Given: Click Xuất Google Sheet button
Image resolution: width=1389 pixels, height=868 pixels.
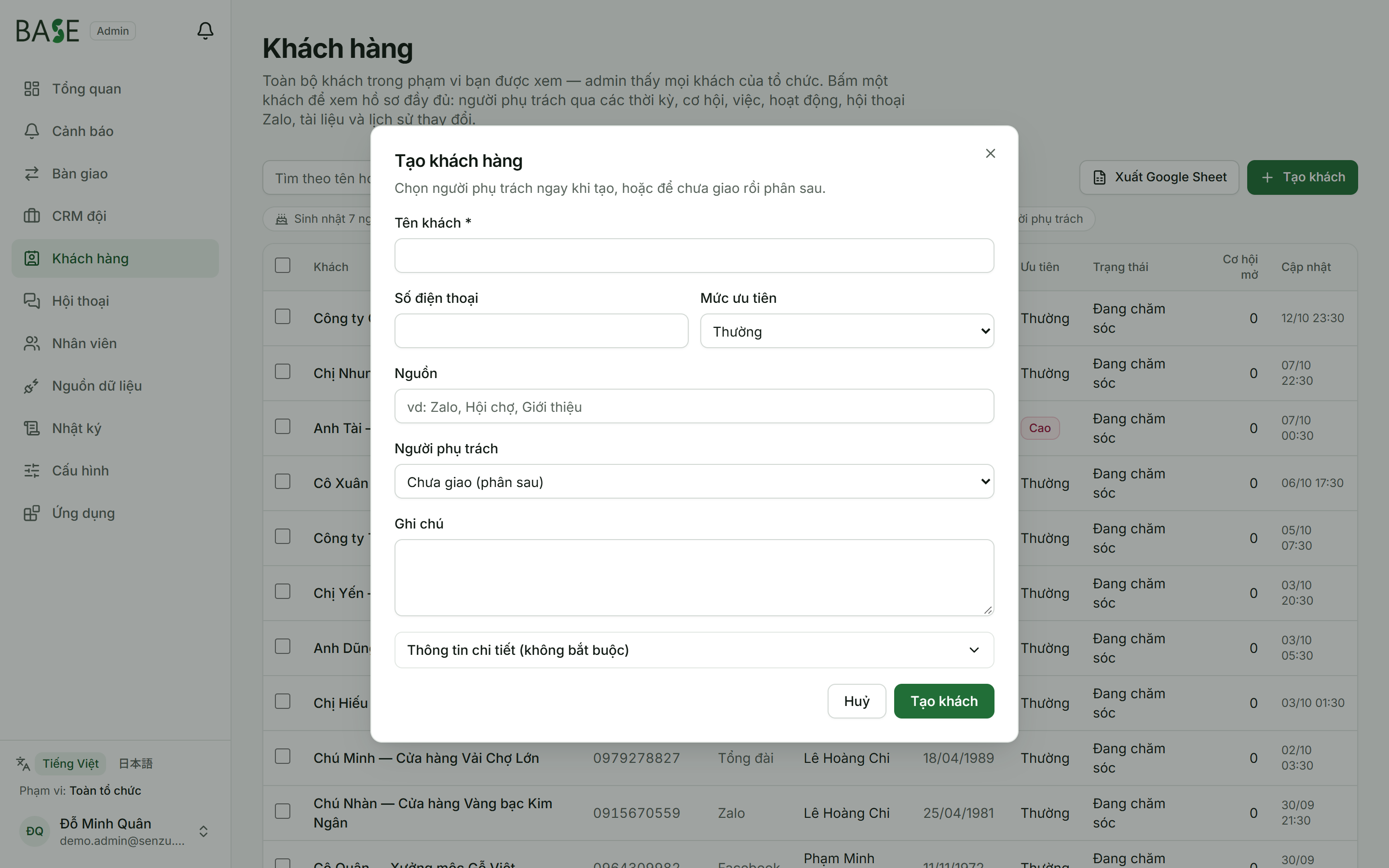Looking at the screenshot, I should tap(1159, 177).
